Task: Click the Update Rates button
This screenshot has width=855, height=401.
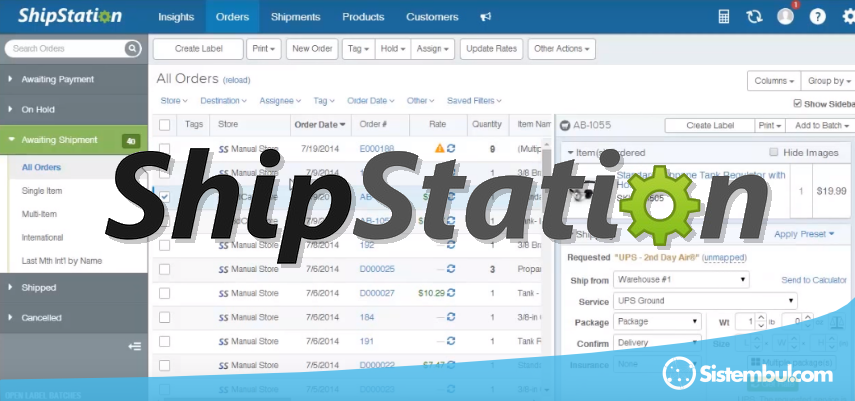Action: pyautogui.click(x=491, y=49)
